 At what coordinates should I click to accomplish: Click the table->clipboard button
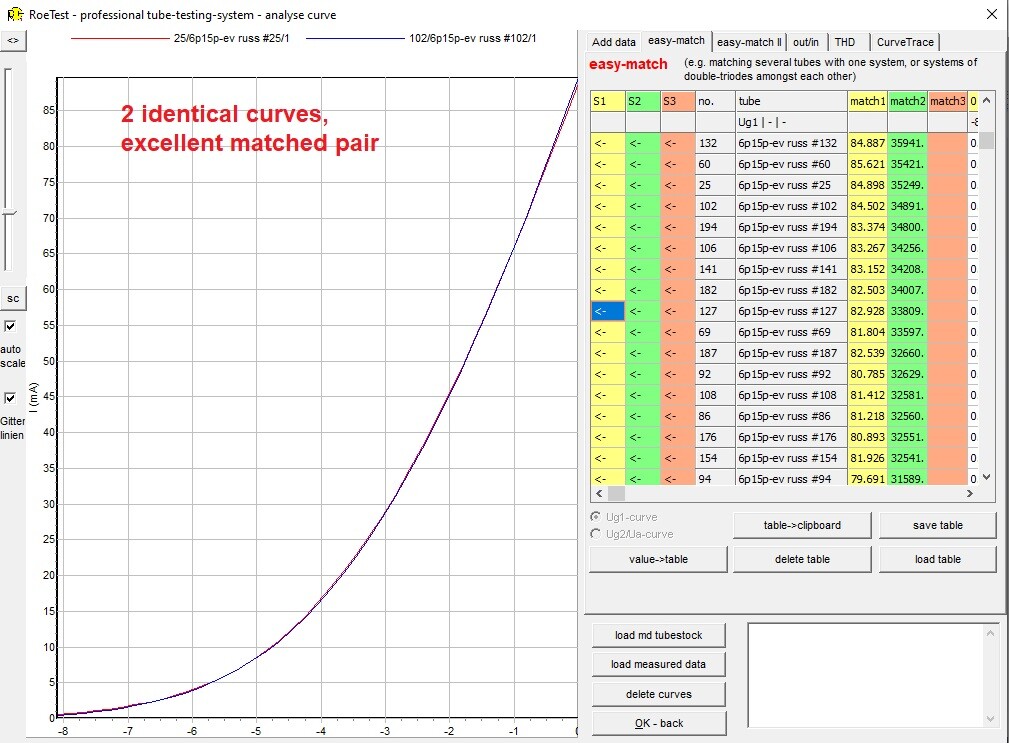(802, 525)
